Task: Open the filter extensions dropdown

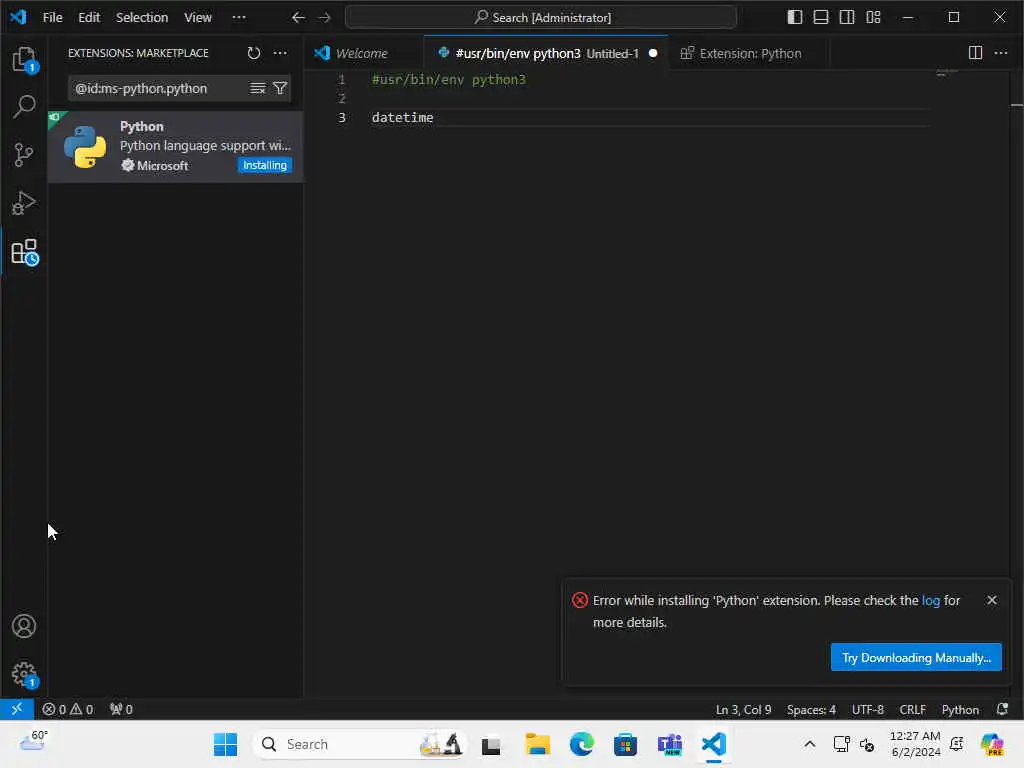Action: click(280, 88)
